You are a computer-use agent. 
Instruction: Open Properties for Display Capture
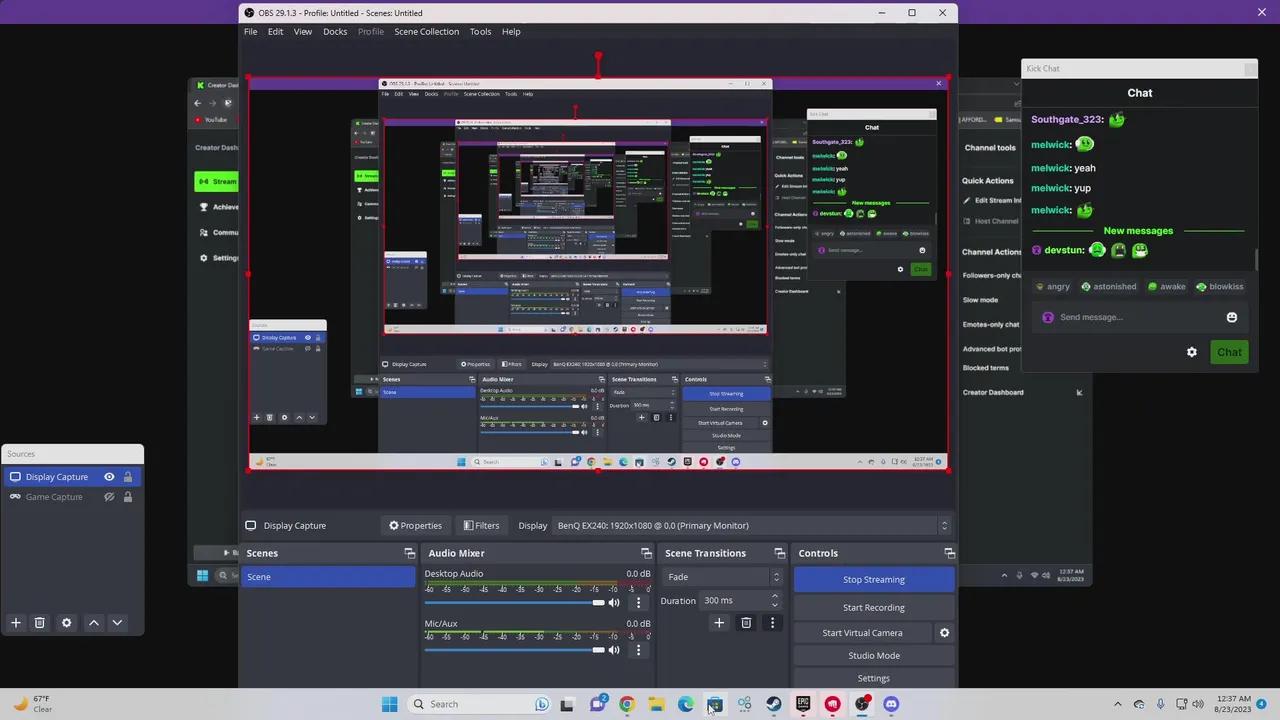pyautogui.click(x=416, y=525)
